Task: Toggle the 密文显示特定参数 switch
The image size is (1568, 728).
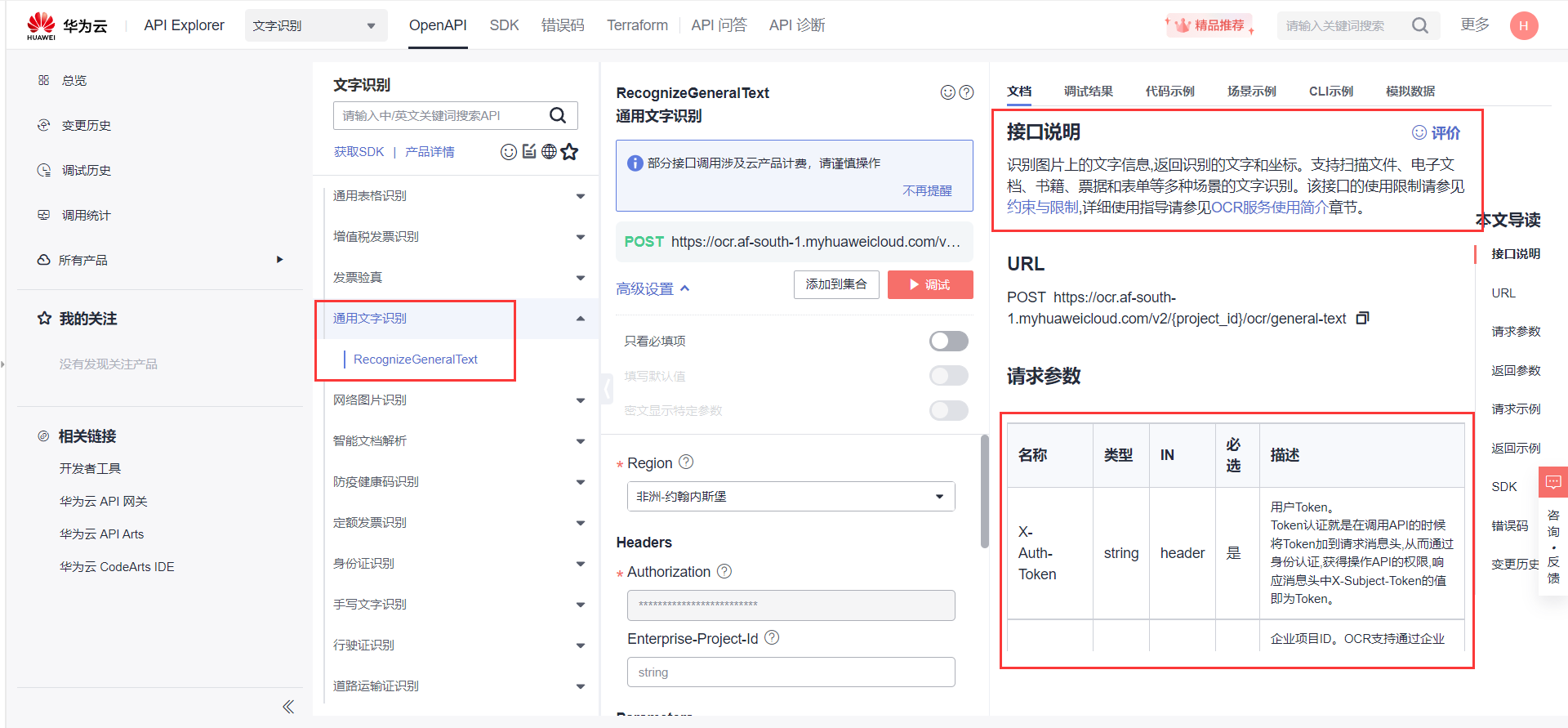Action: (x=948, y=410)
